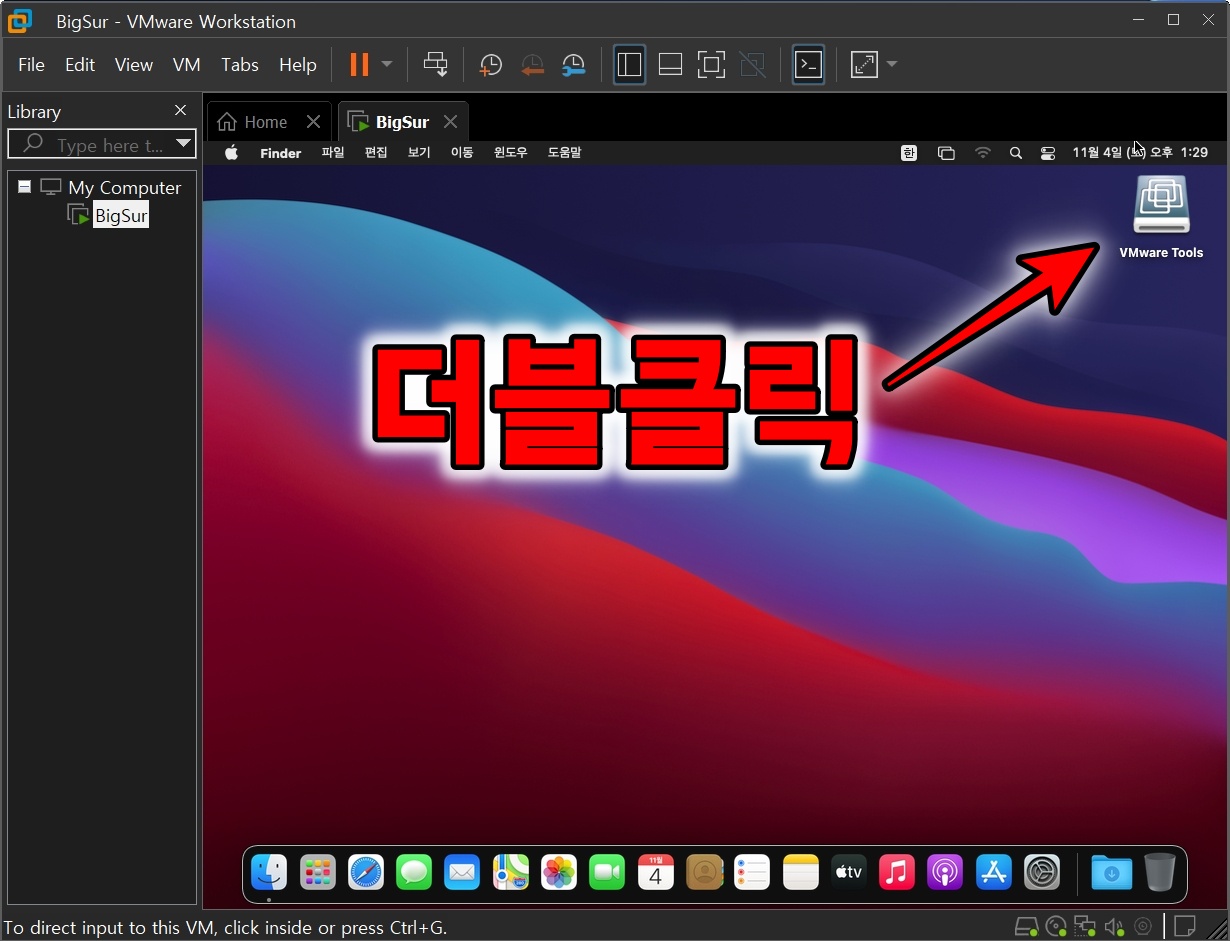Viewport: 1230px width, 941px height.
Task: Open Launchpad from the Dock
Action: [x=318, y=872]
